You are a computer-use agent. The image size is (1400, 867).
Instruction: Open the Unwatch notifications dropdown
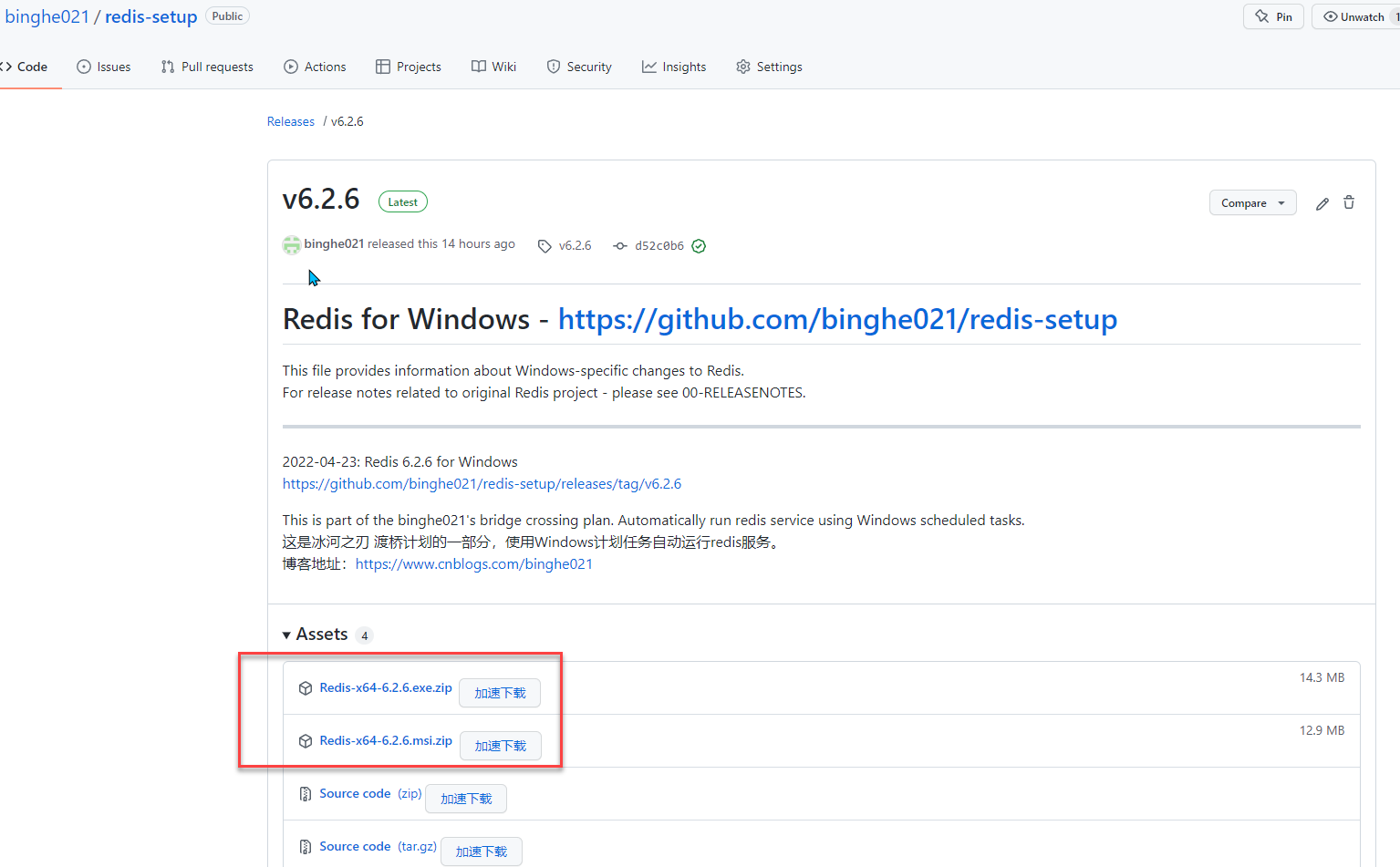(x=1356, y=16)
